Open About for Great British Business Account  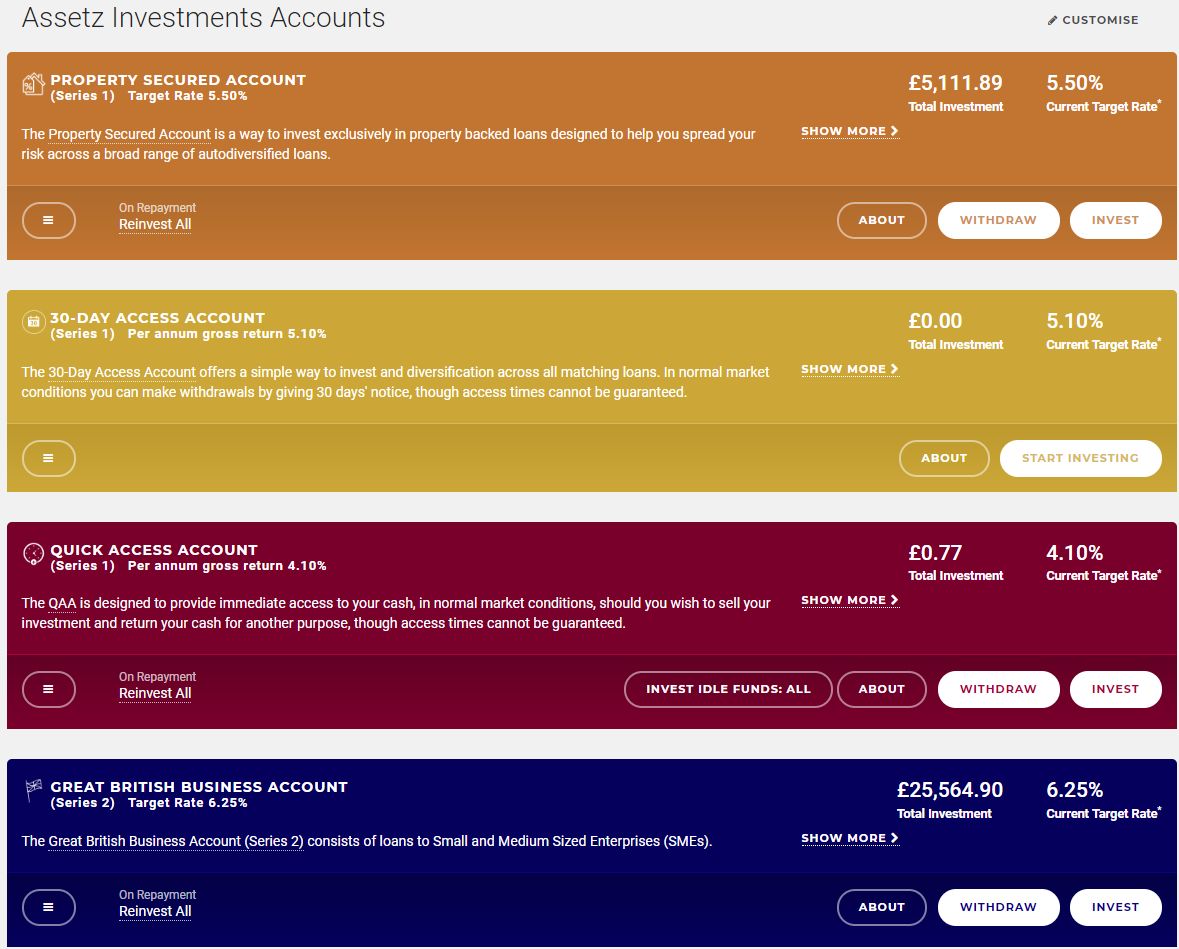(881, 908)
